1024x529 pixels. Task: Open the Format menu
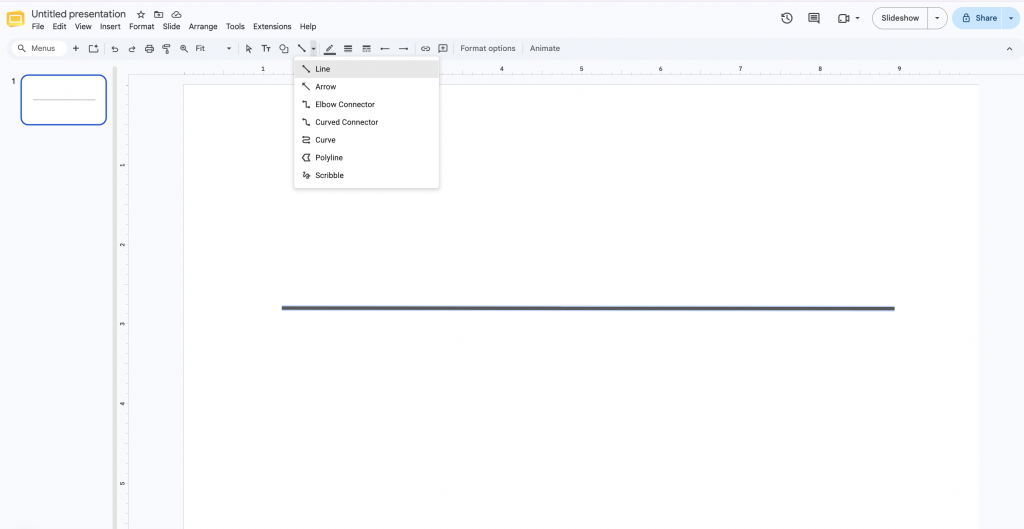142,27
